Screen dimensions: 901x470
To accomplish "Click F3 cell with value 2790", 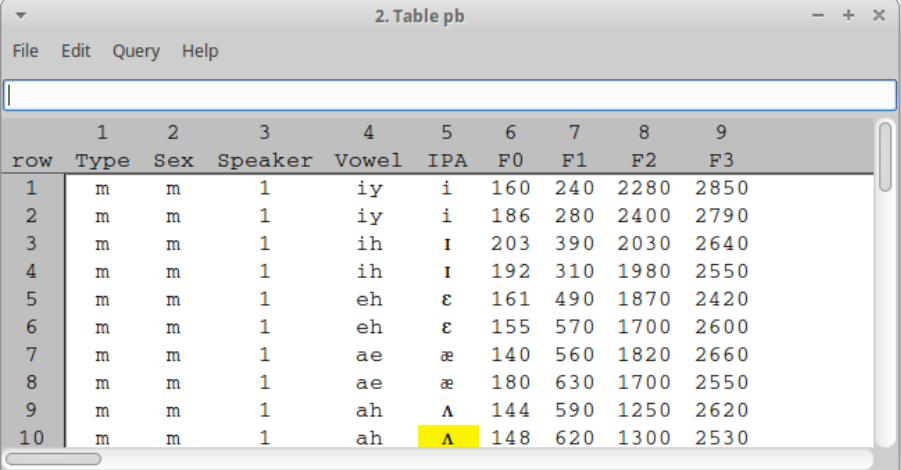I will click(721, 215).
